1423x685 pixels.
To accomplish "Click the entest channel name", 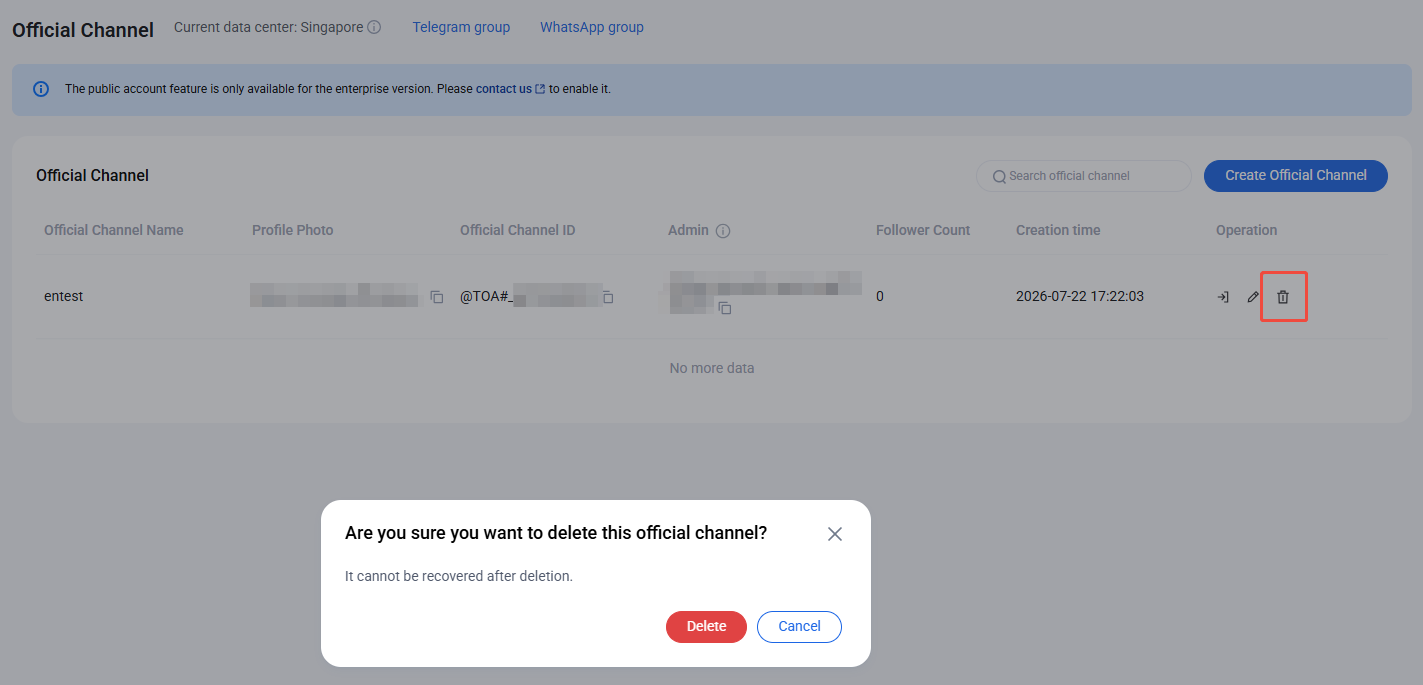I will (63, 296).
